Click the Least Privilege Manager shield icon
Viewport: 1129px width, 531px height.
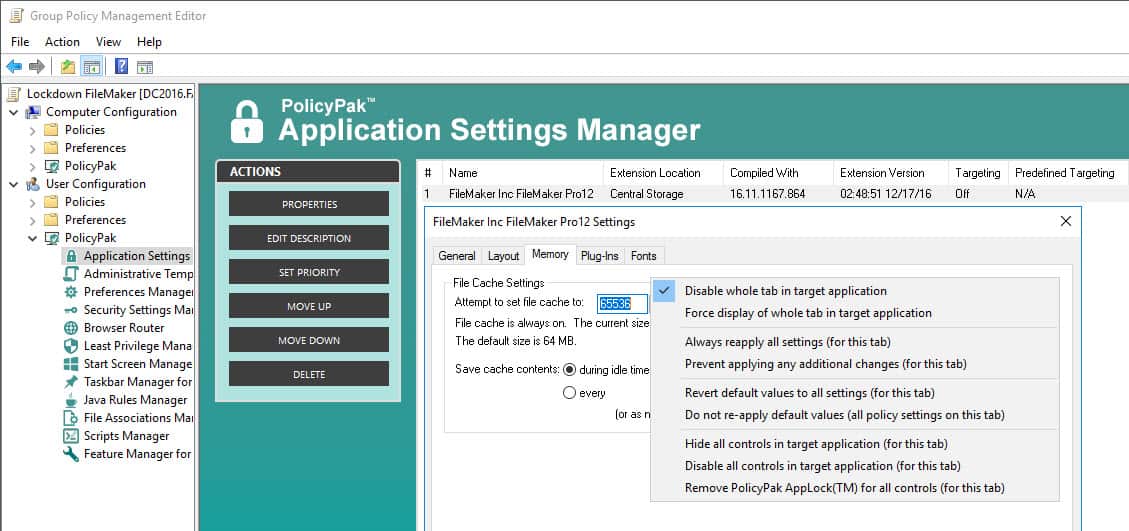point(71,346)
